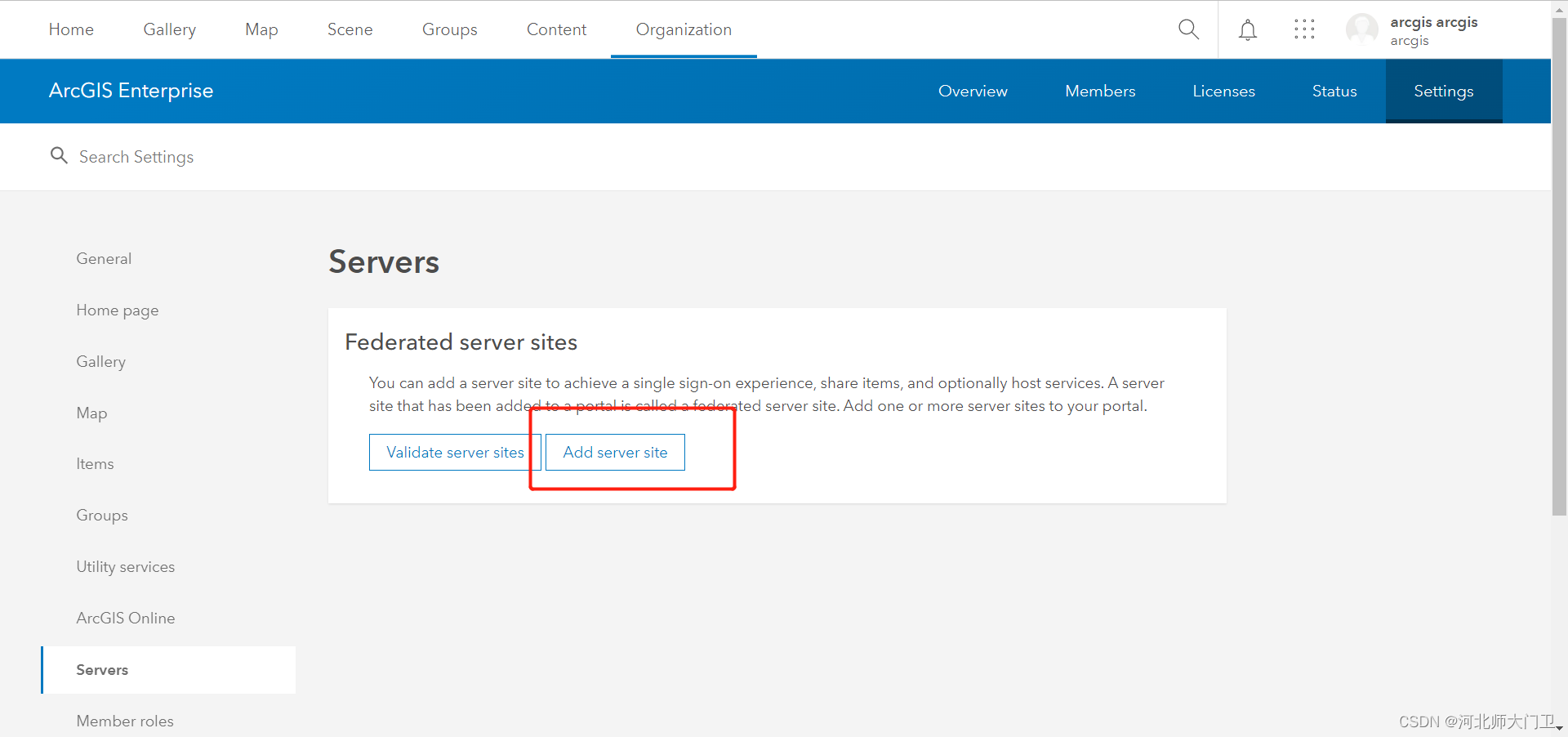Open Member roles settings
This screenshot has width=1568, height=737.
[x=125, y=721]
